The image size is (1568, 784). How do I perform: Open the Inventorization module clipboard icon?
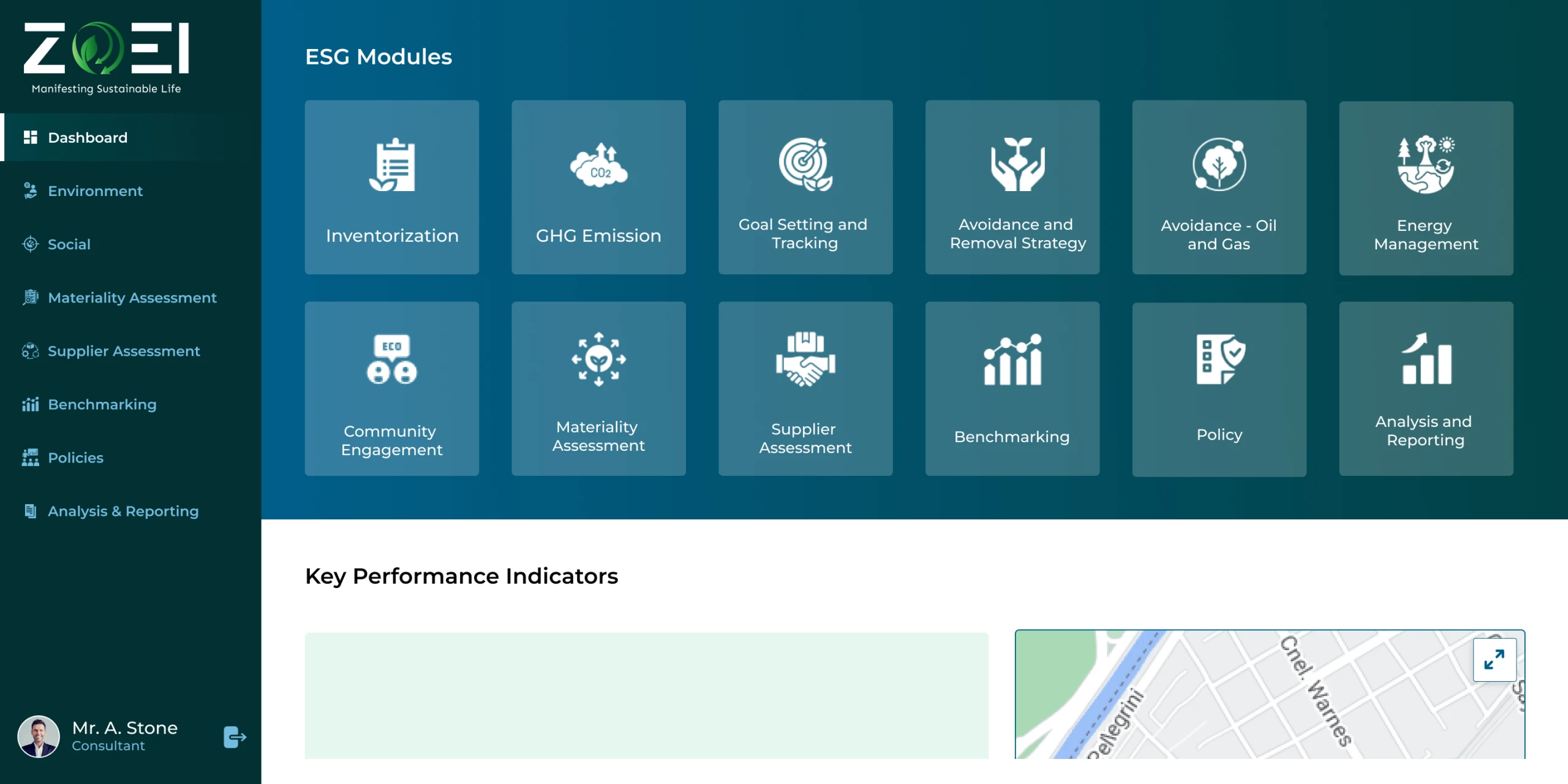[392, 165]
